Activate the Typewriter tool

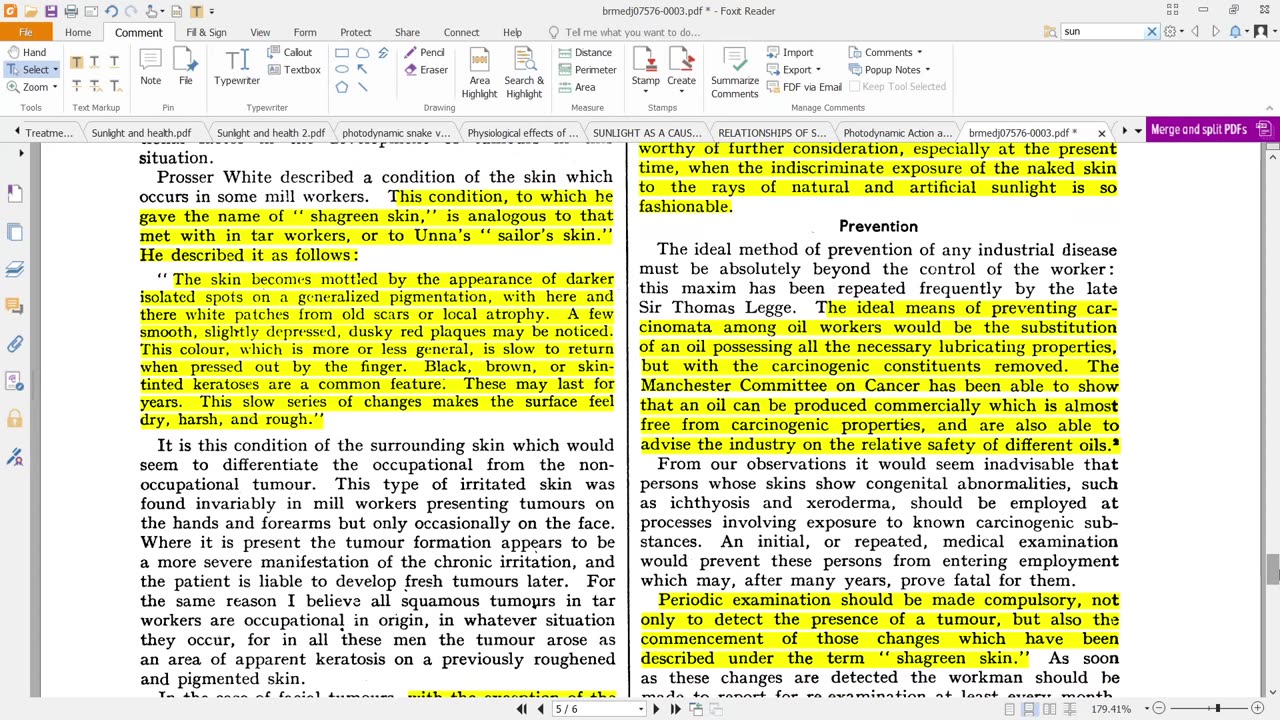pos(237,67)
